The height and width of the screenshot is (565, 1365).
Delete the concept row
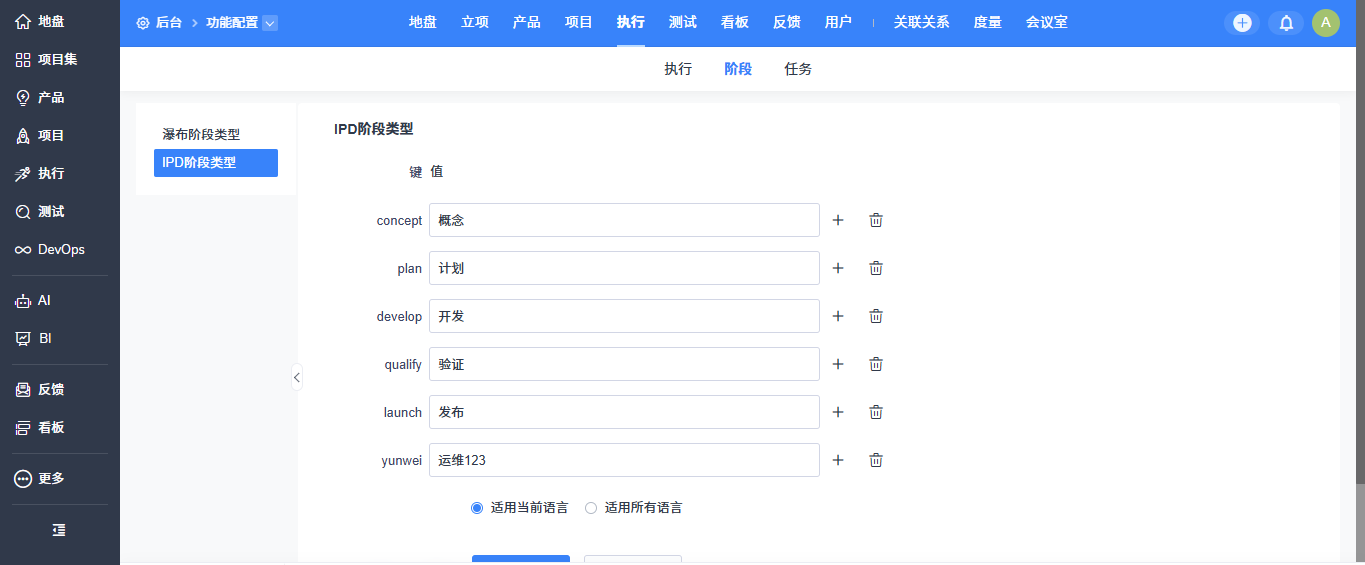(x=876, y=220)
